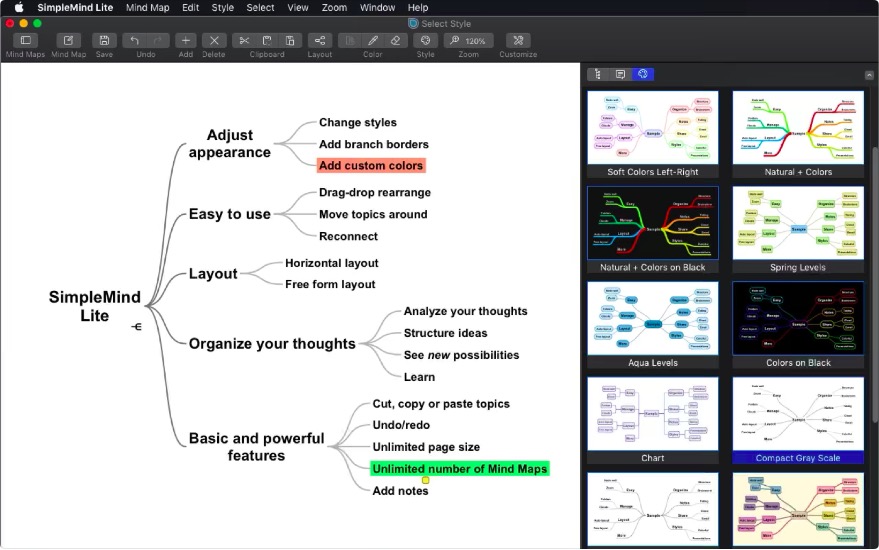Image resolution: width=879 pixels, height=550 pixels.
Task: Select the Adjust appearance topic
Action: tap(230, 144)
